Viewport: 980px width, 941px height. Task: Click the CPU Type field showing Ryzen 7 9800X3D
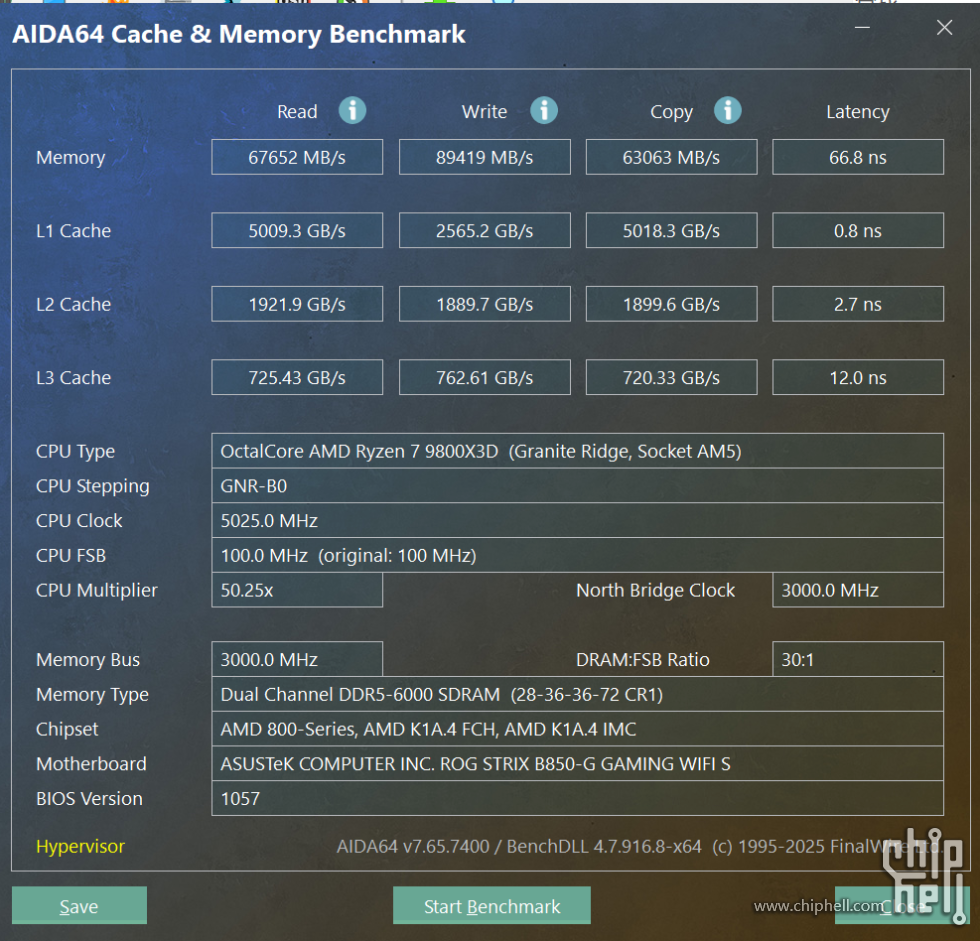577,451
